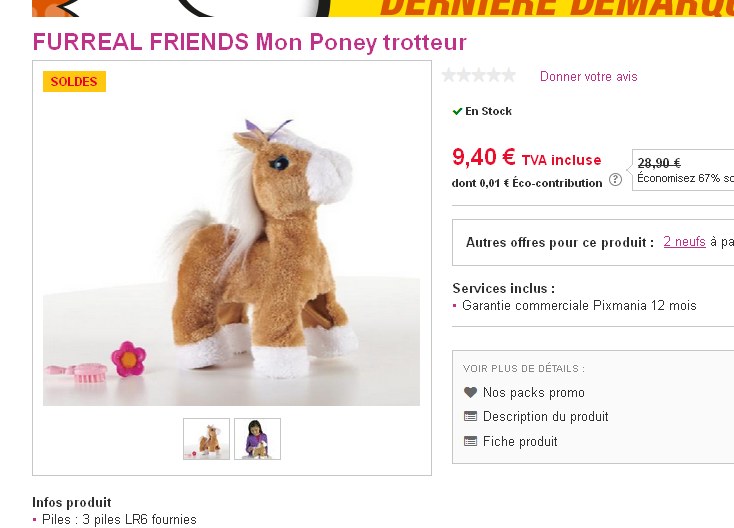Select the first pony thumbnail
The image size is (734, 528).
pyautogui.click(x=206, y=439)
